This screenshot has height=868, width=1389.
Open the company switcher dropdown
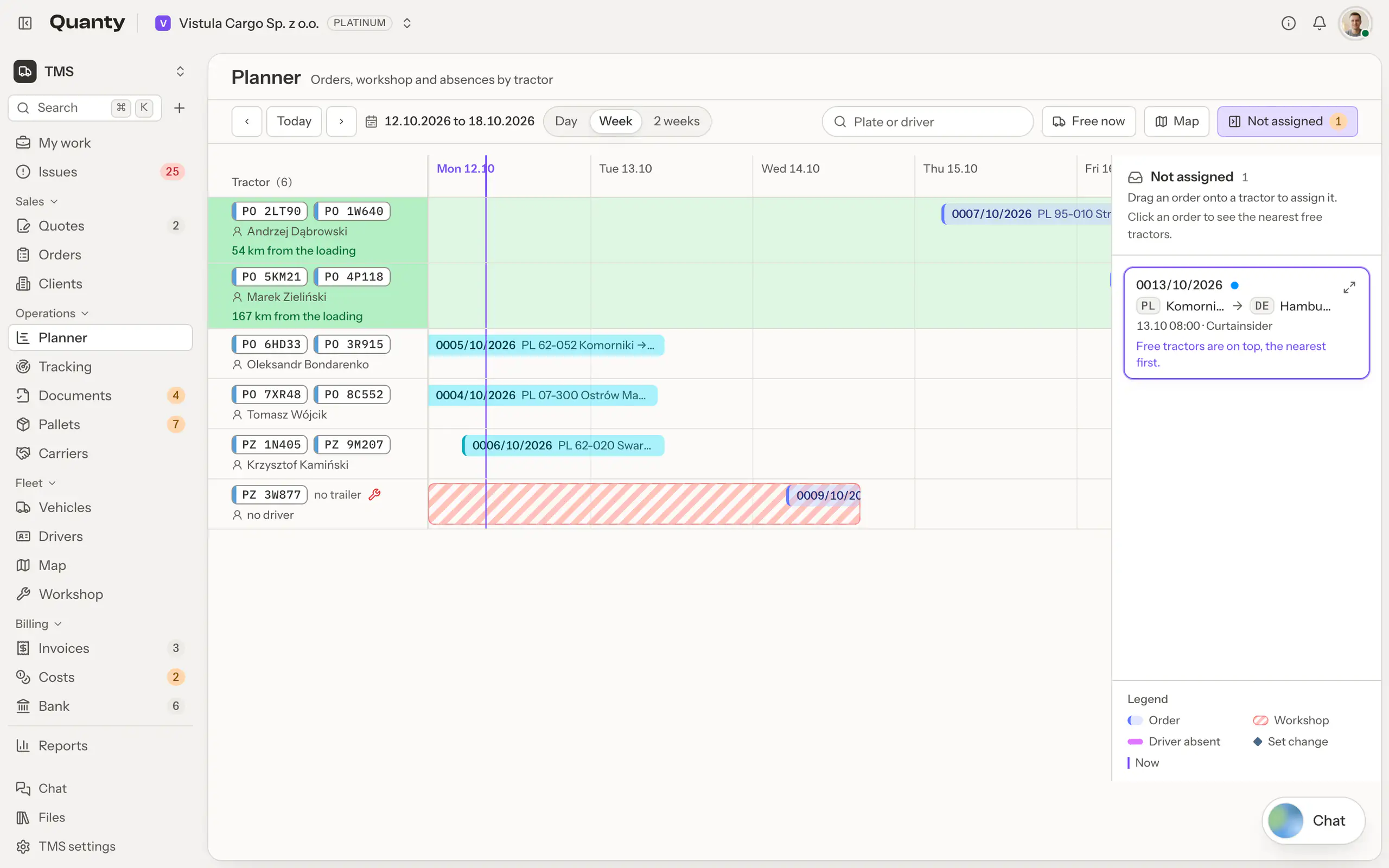407,23
